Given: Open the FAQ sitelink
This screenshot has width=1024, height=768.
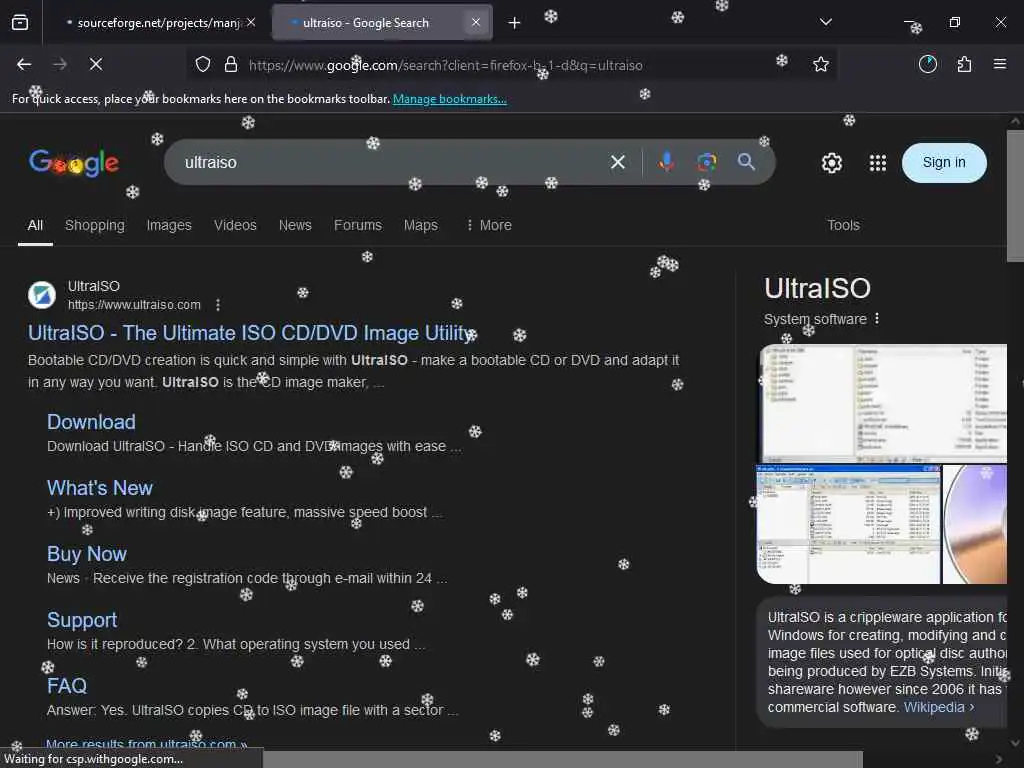Looking at the screenshot, I should point(67,686).
